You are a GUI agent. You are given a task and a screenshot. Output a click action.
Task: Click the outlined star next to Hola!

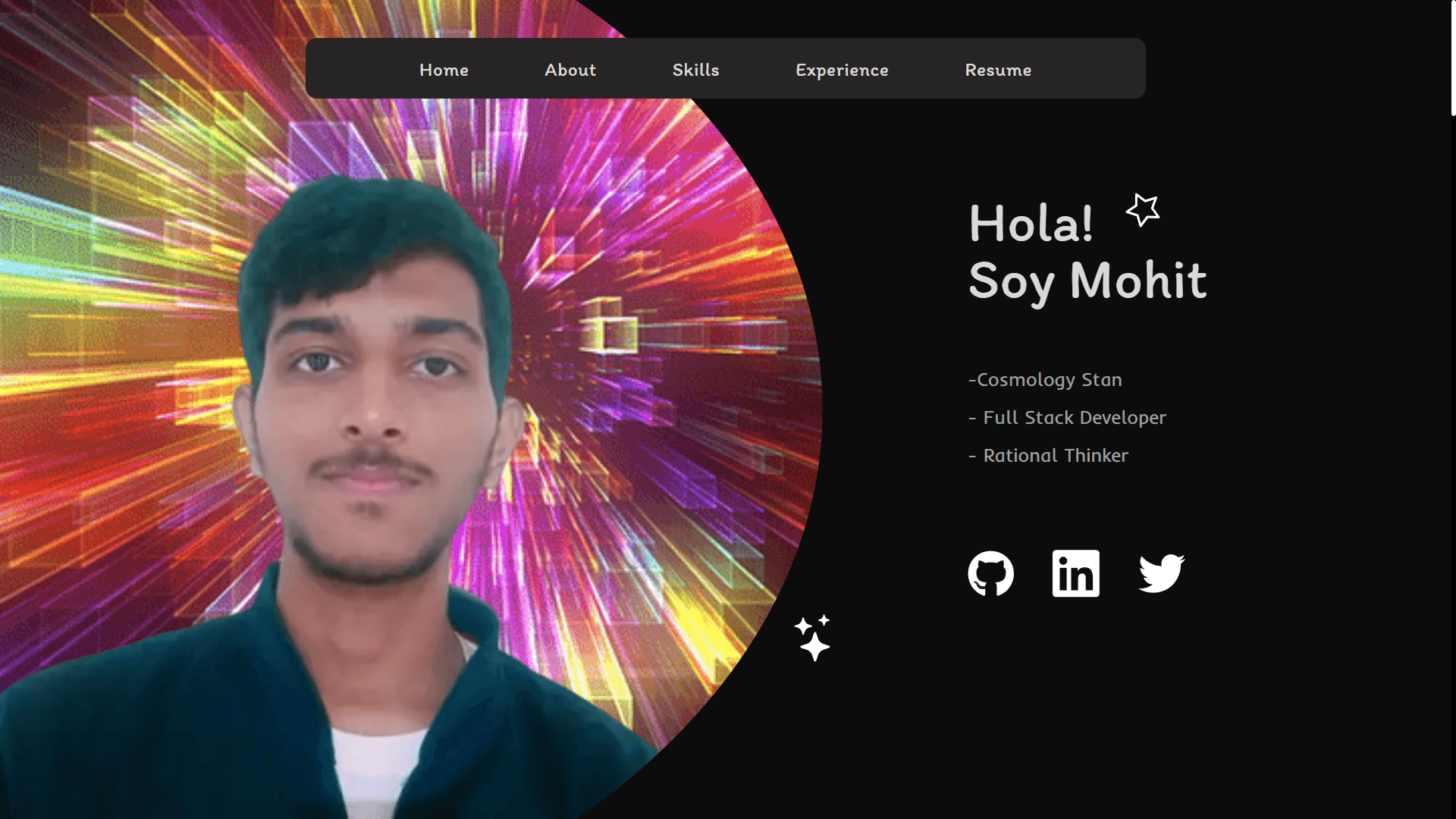[x=1143, y=210]
